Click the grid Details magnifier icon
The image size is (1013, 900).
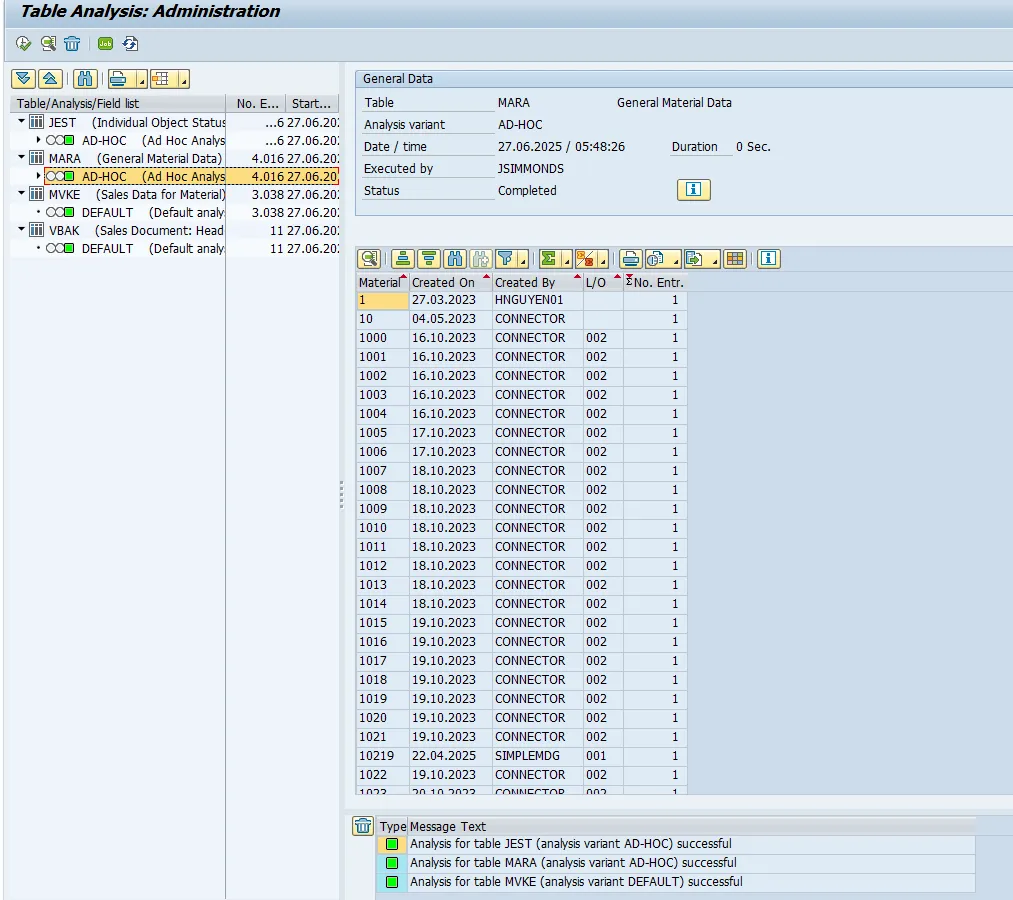click(370, 259)
